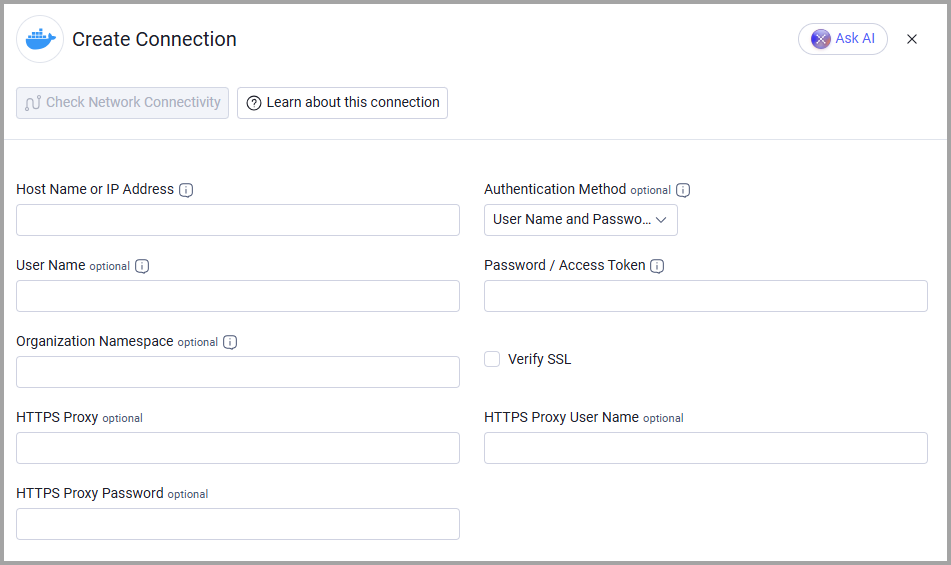Focus the Password / Access Token field
This screenshot has width=951, height=565.
coord(706,296)
